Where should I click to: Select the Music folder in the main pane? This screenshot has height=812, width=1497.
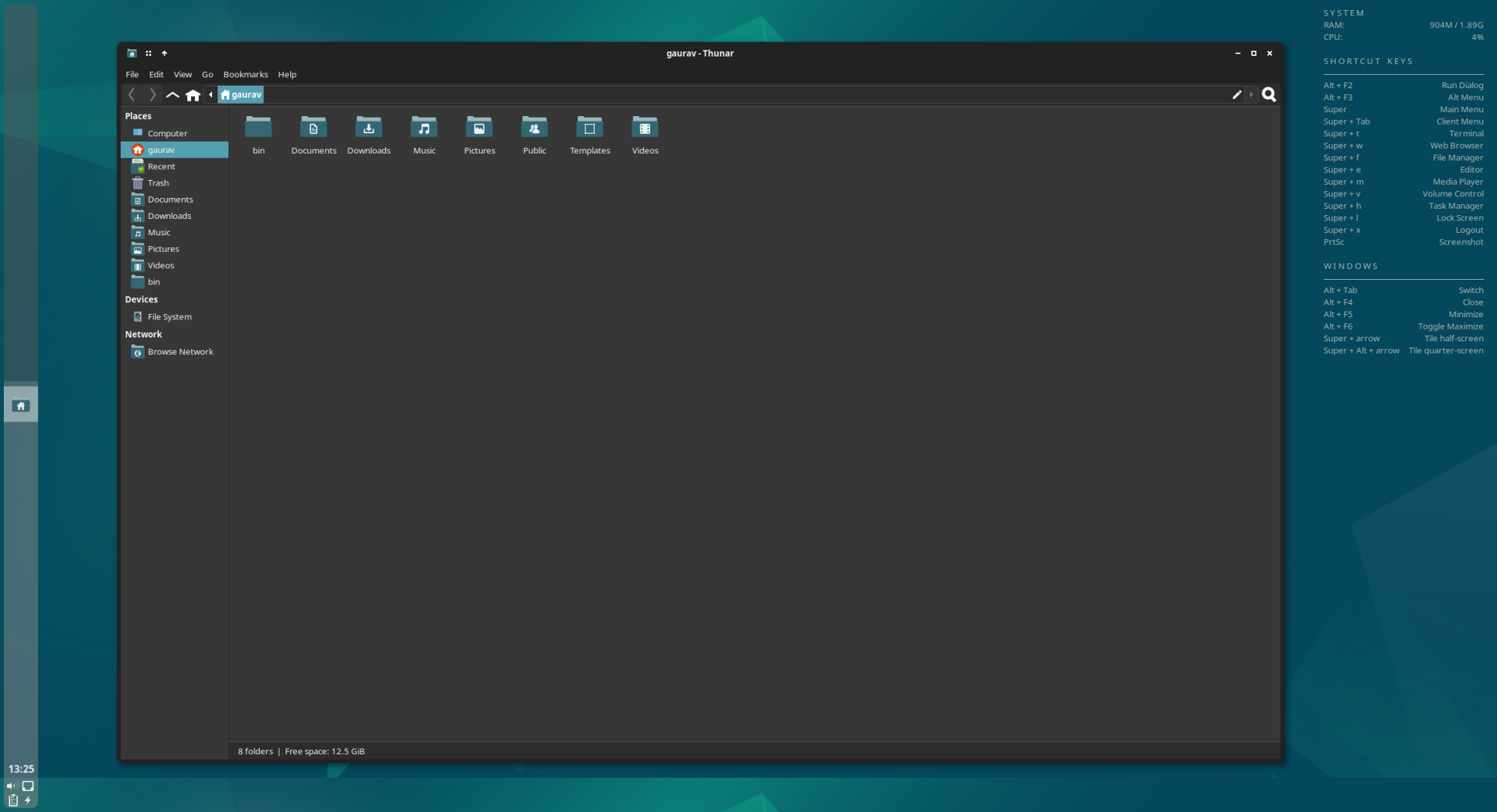coord(424,127)
